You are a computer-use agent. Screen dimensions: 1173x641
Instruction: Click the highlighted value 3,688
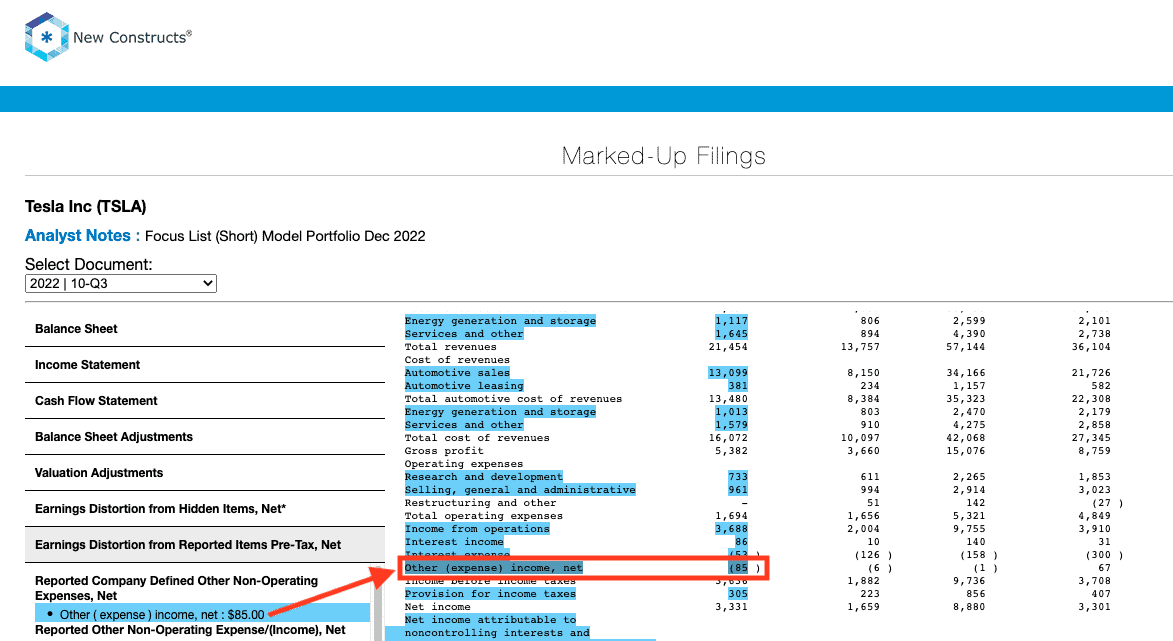coord(731,529)
